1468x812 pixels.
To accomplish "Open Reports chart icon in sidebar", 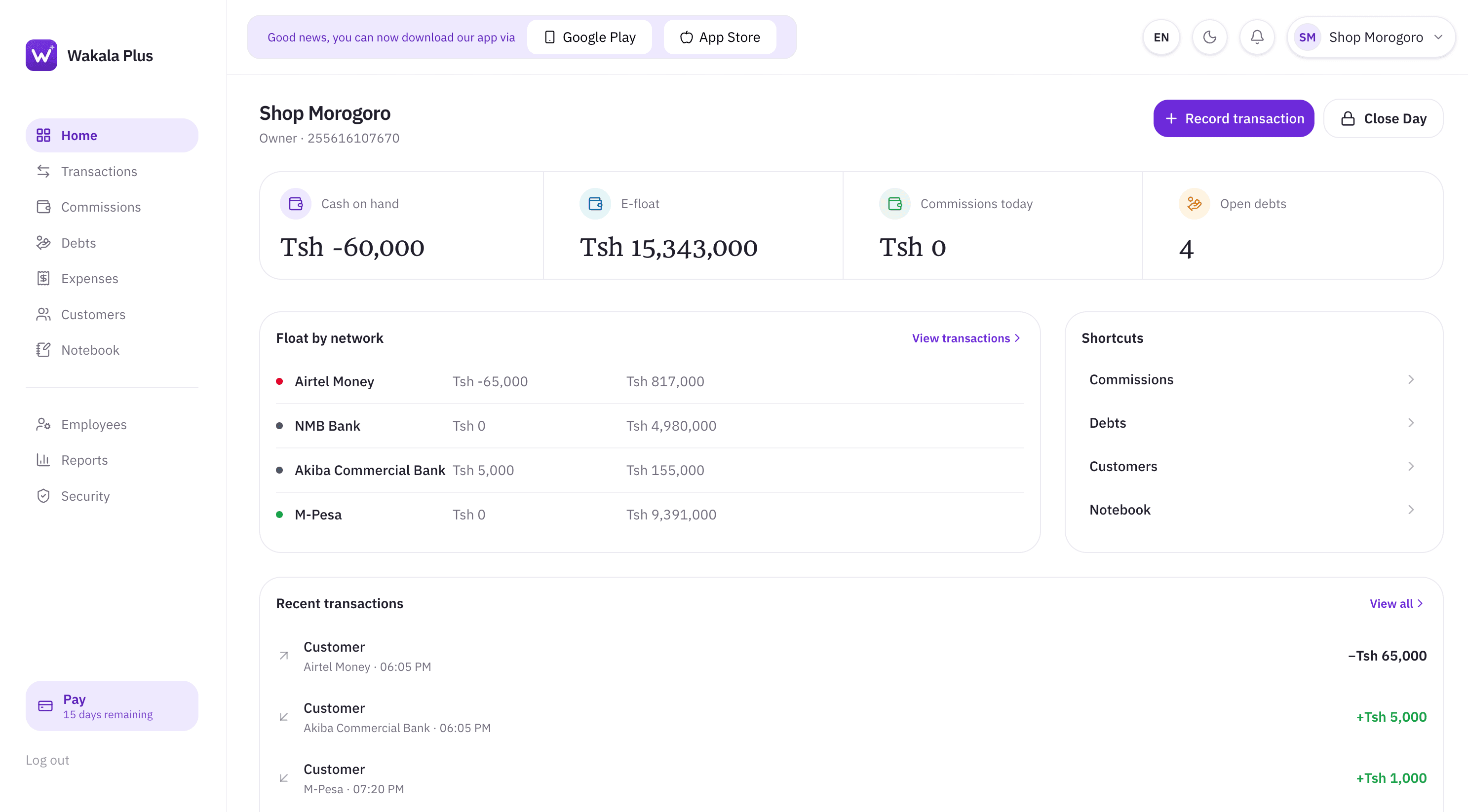I will (43, 460).
